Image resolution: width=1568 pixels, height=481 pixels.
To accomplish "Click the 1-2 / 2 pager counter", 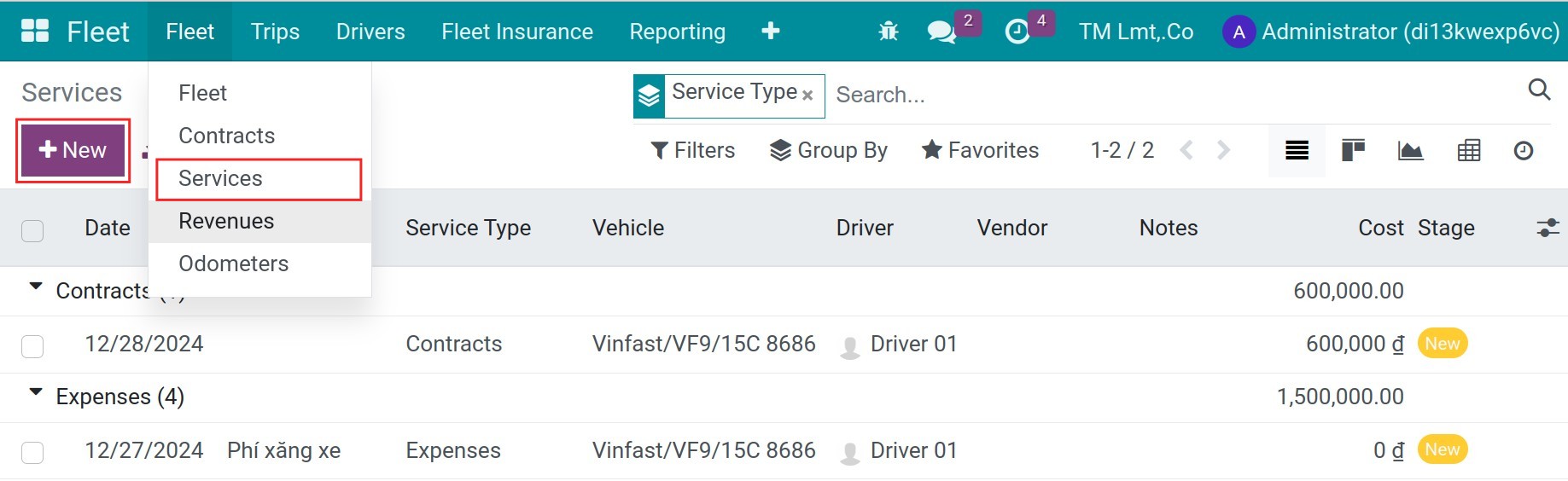I will point(1122,151).
